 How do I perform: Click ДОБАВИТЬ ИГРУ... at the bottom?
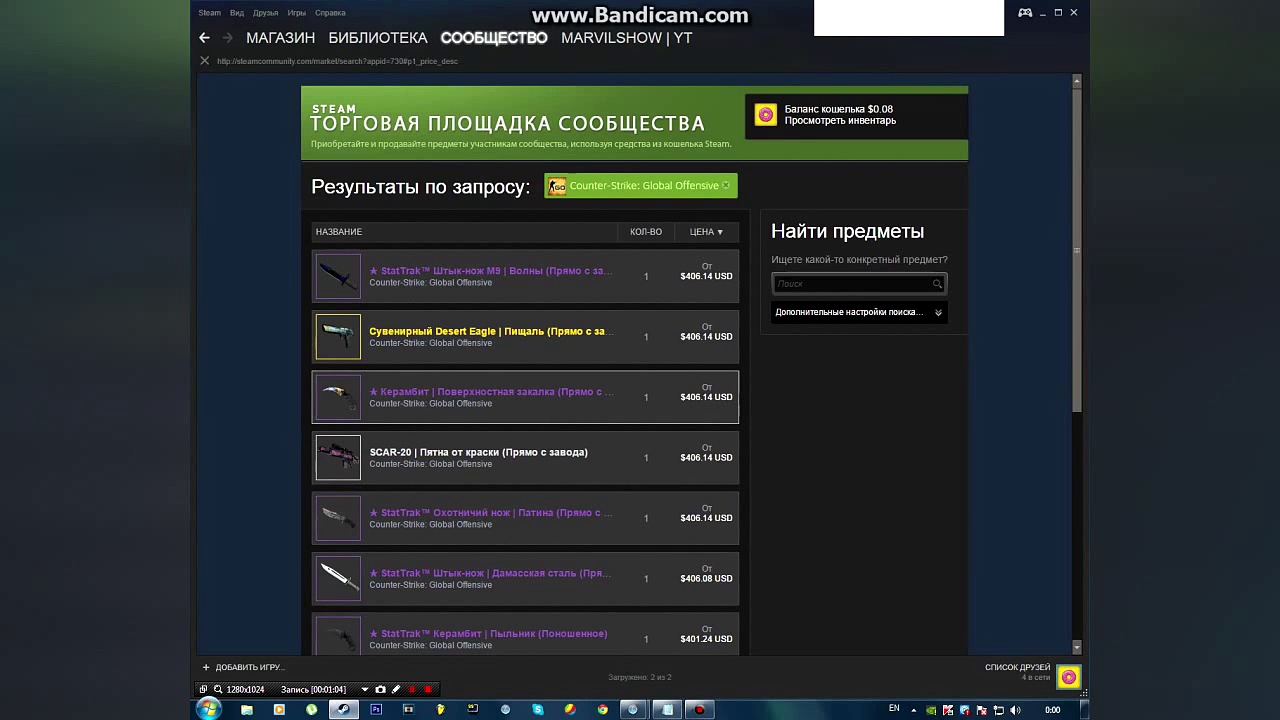click(x=249, y=667)
